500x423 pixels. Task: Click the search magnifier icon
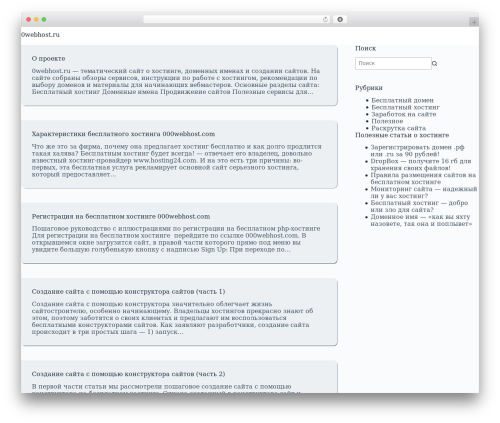(434, 63)
